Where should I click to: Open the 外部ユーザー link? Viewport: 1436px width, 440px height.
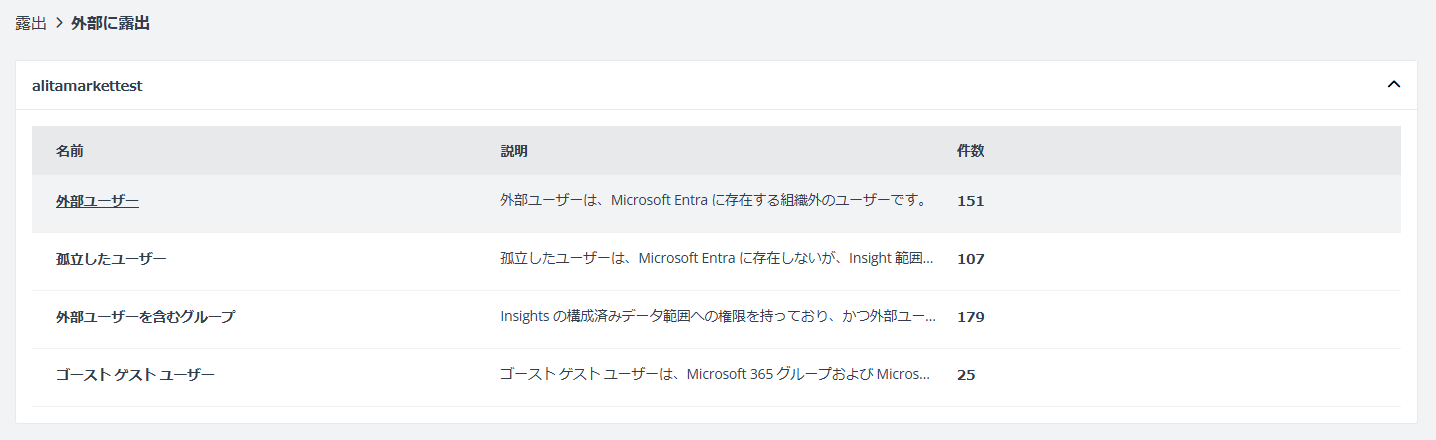[97, 201]
